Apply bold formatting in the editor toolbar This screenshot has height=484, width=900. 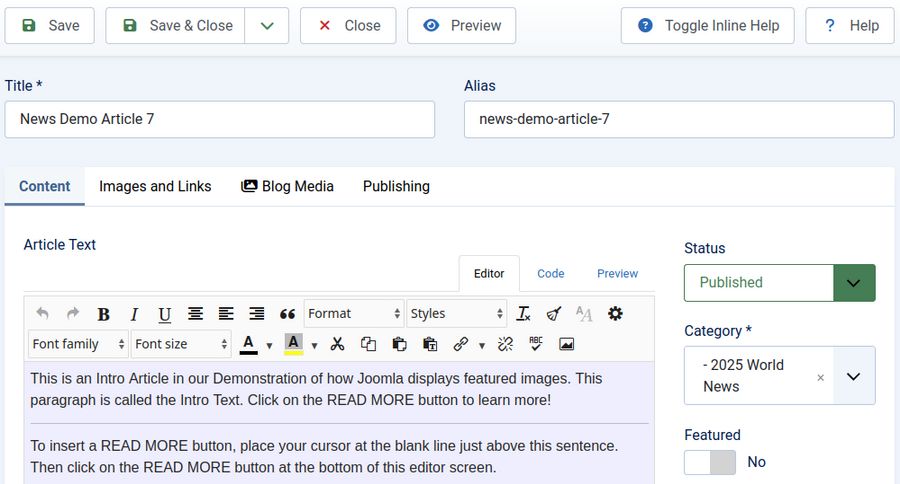(x=103, y=314)
